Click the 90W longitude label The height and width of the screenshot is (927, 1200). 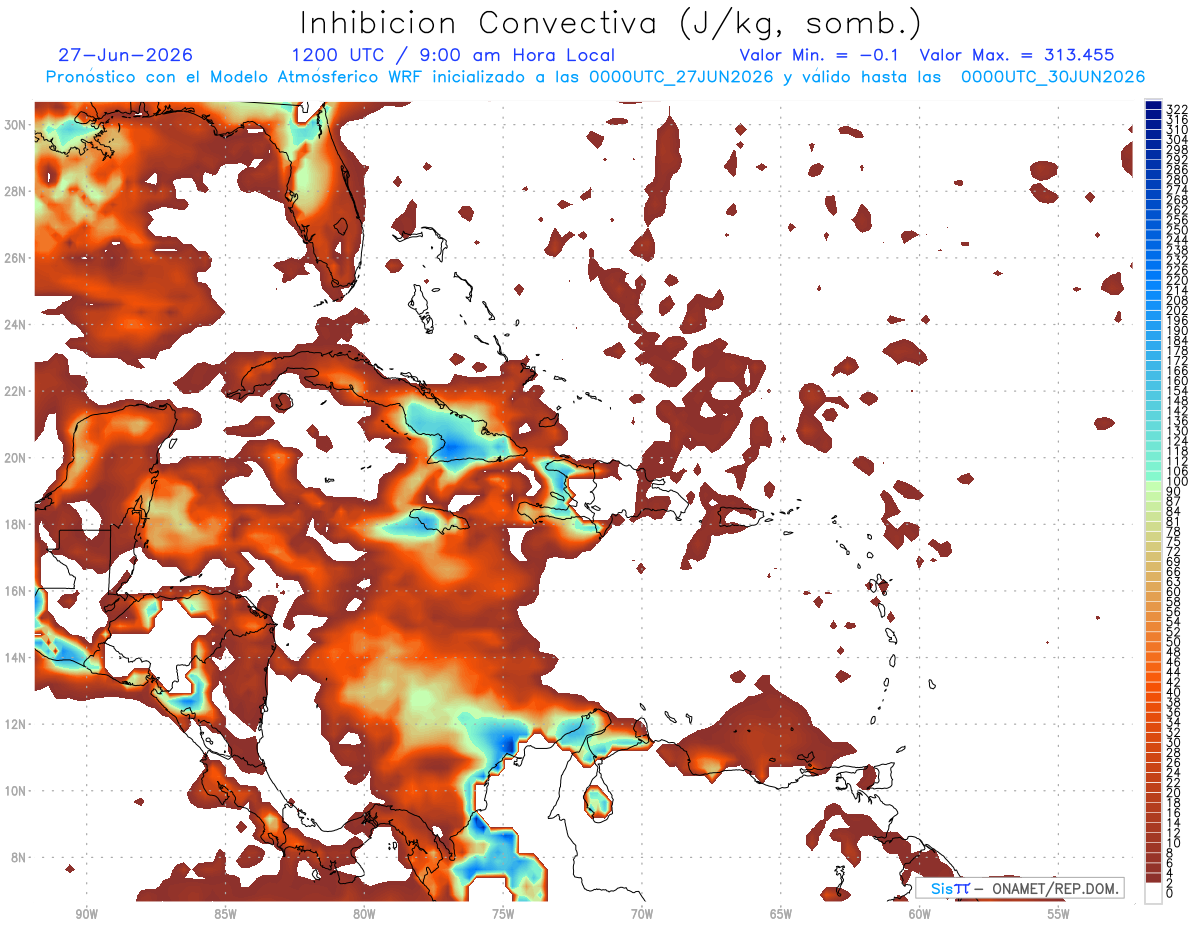point(86,914)
